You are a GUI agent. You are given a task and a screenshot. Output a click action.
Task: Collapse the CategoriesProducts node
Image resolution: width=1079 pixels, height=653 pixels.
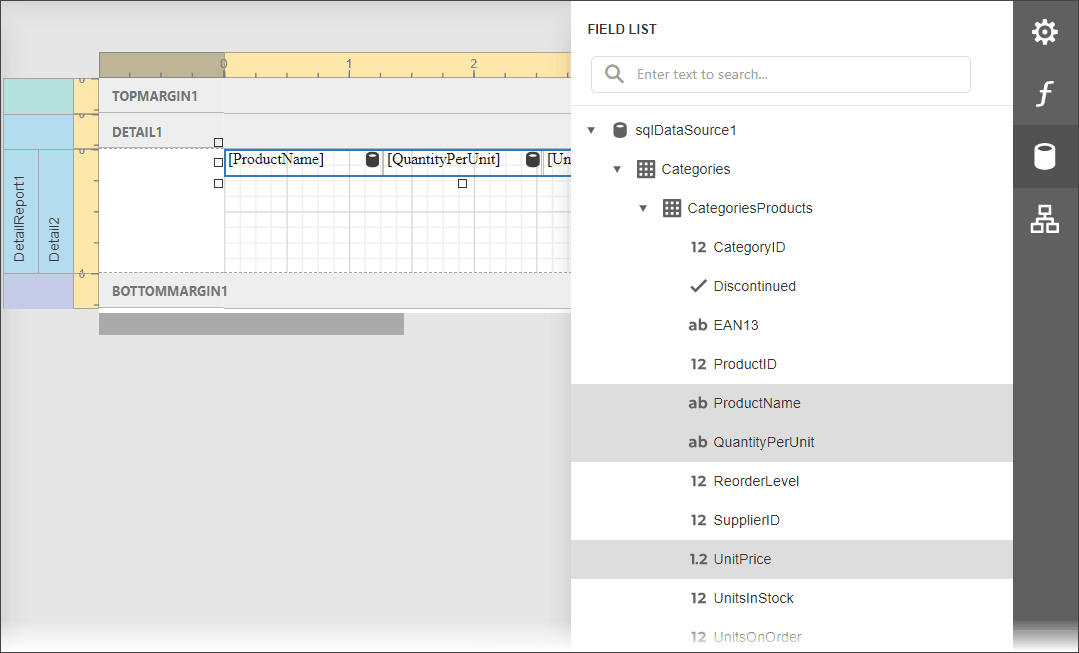click(x=644, y=208)
